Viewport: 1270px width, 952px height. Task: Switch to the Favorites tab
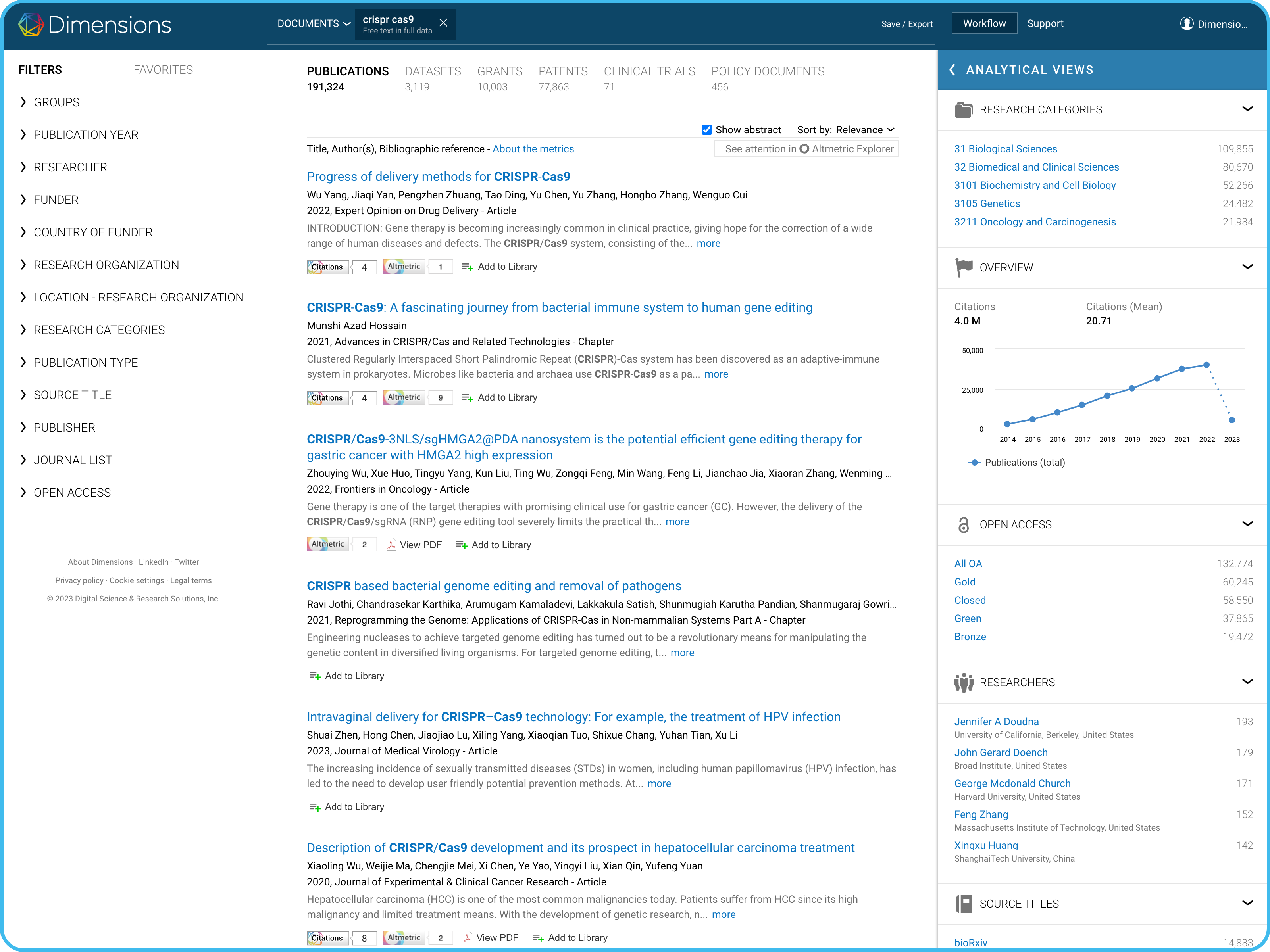163,70
